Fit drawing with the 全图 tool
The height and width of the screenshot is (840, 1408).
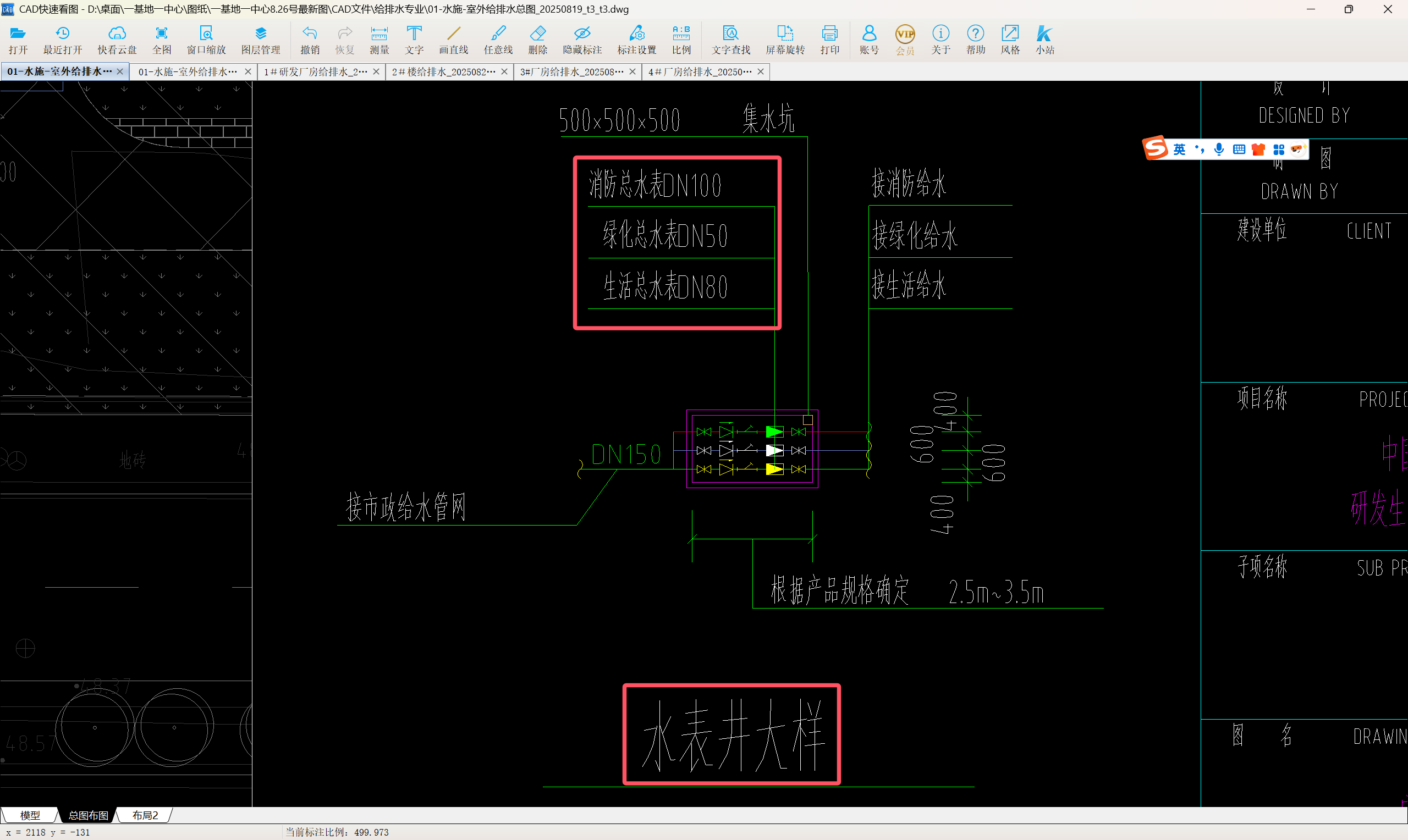pos(162,40)
